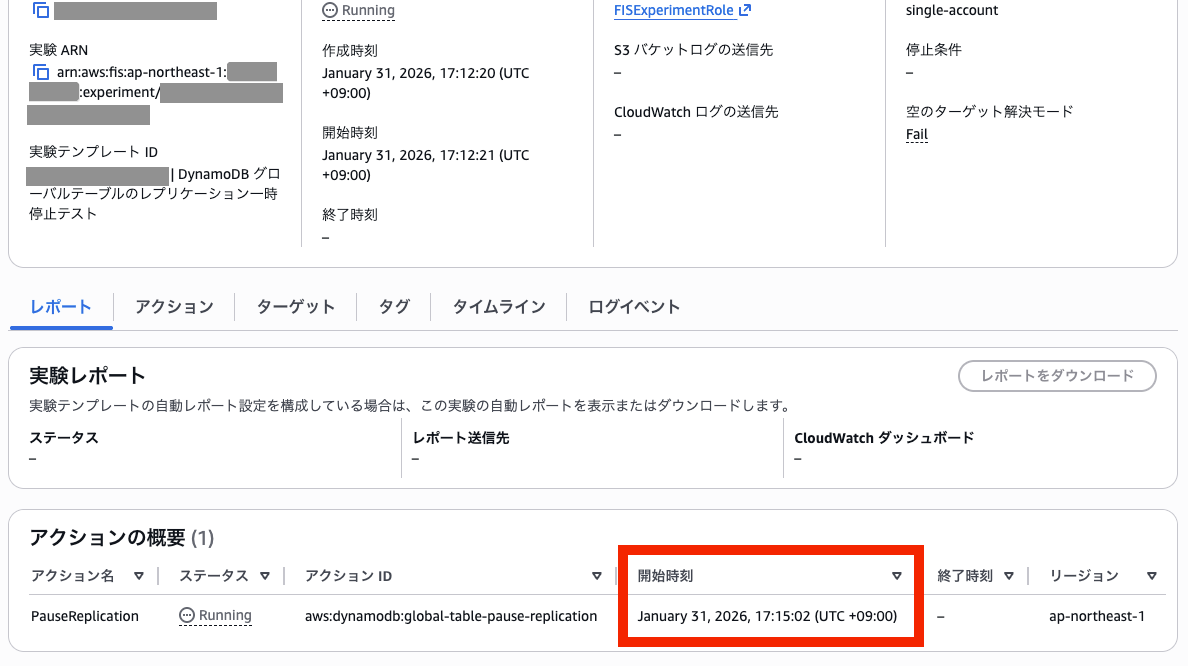Switch to the アクション tab

point(172,307)
